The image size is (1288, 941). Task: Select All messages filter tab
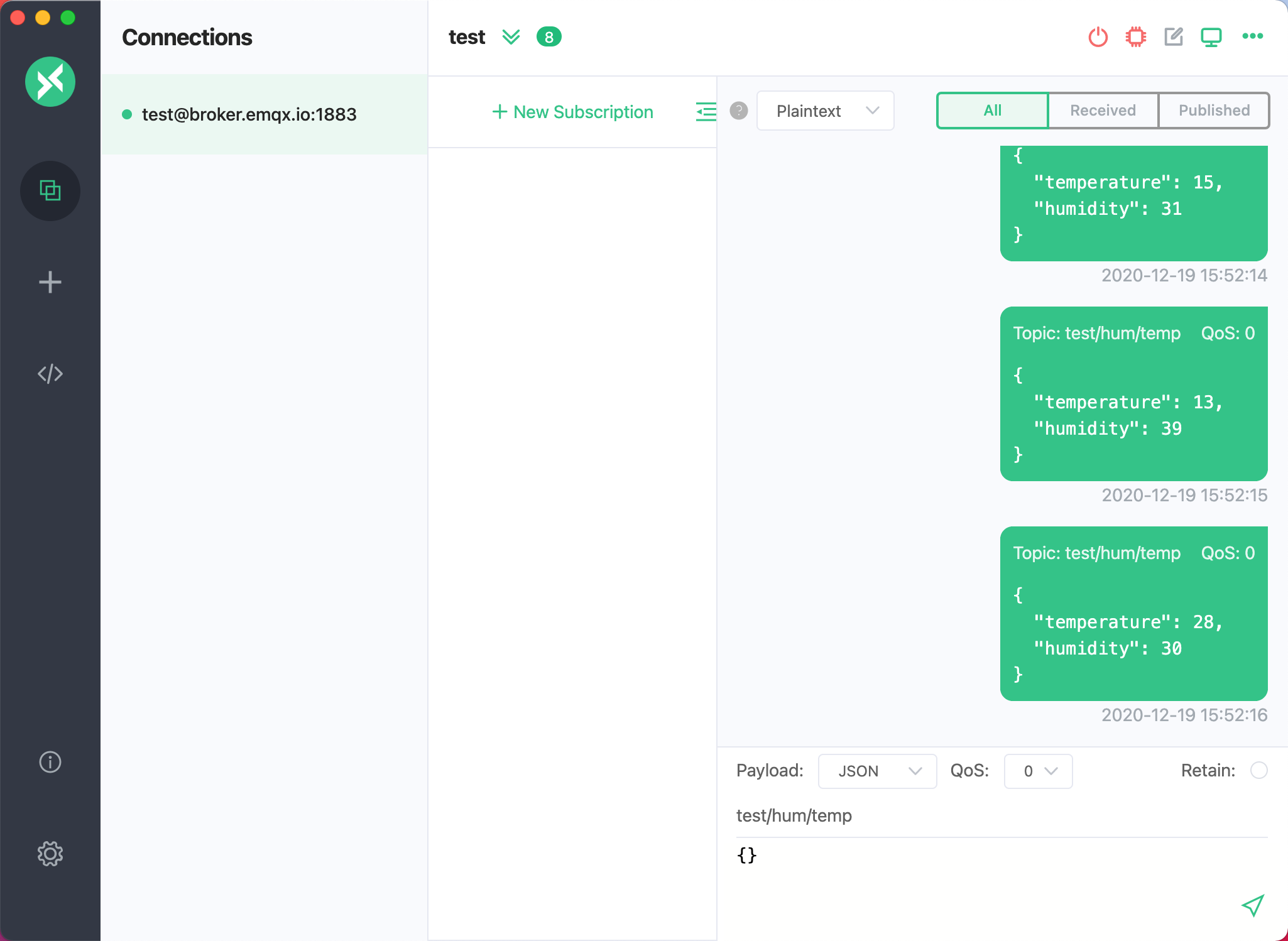992,110
